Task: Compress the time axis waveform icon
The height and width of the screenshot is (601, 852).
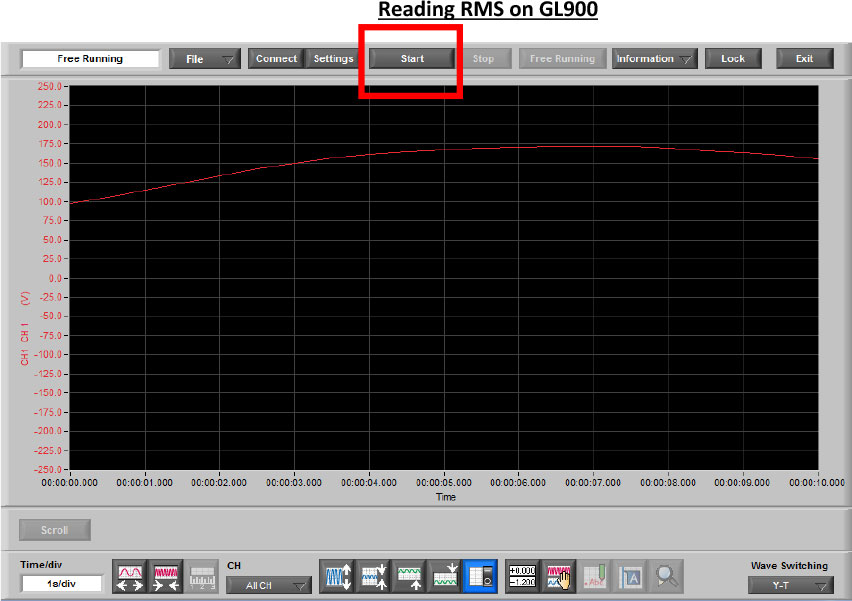Action: [x=166, y=577]
